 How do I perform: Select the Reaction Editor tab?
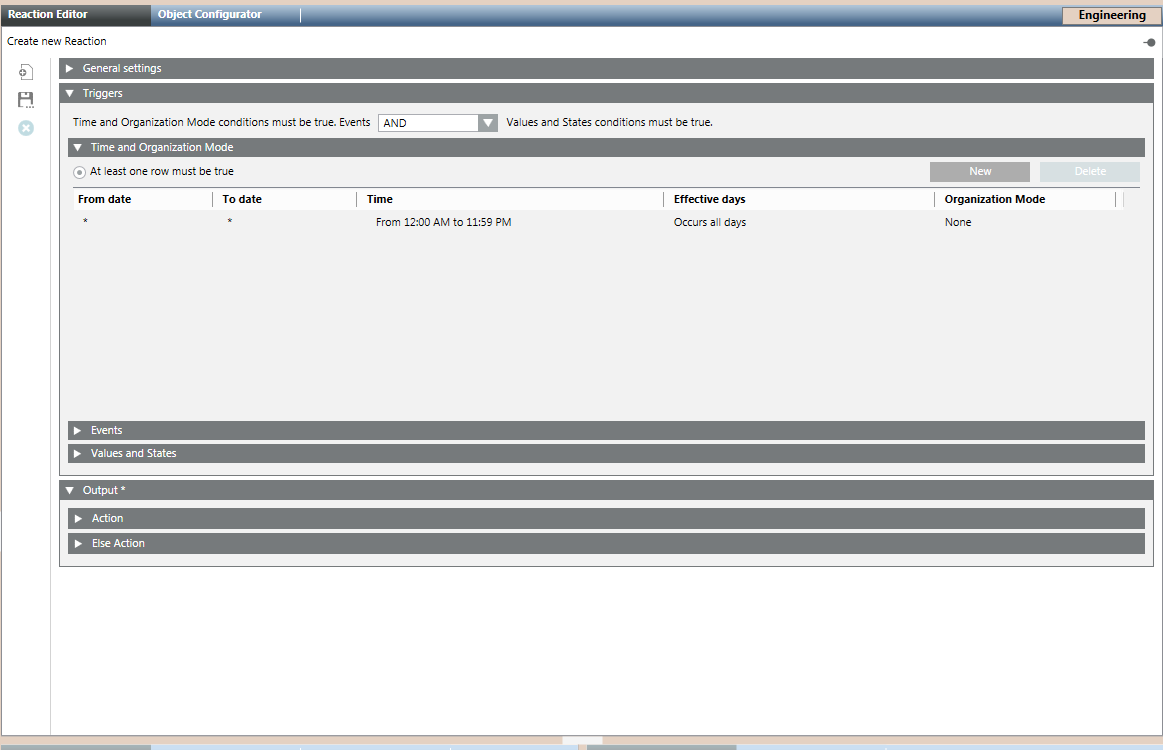48,15
